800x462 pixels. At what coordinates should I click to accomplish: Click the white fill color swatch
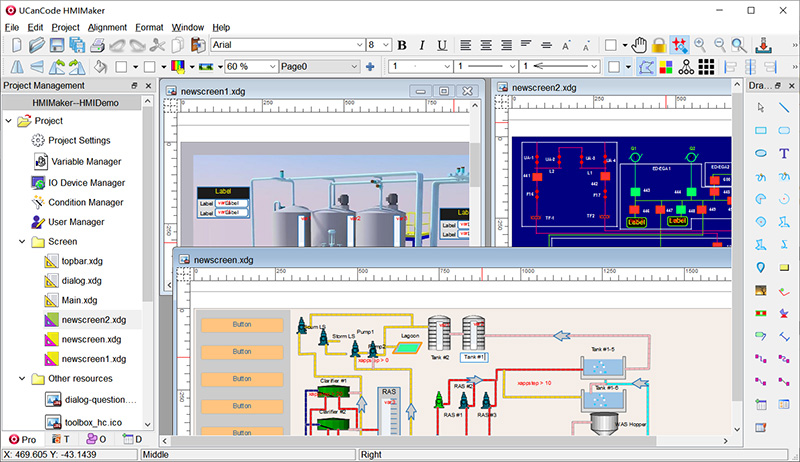(121, 67)
